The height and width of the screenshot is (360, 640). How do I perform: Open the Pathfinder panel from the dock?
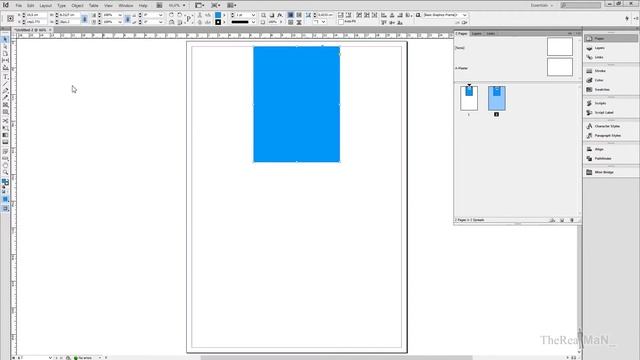point(611,158)
